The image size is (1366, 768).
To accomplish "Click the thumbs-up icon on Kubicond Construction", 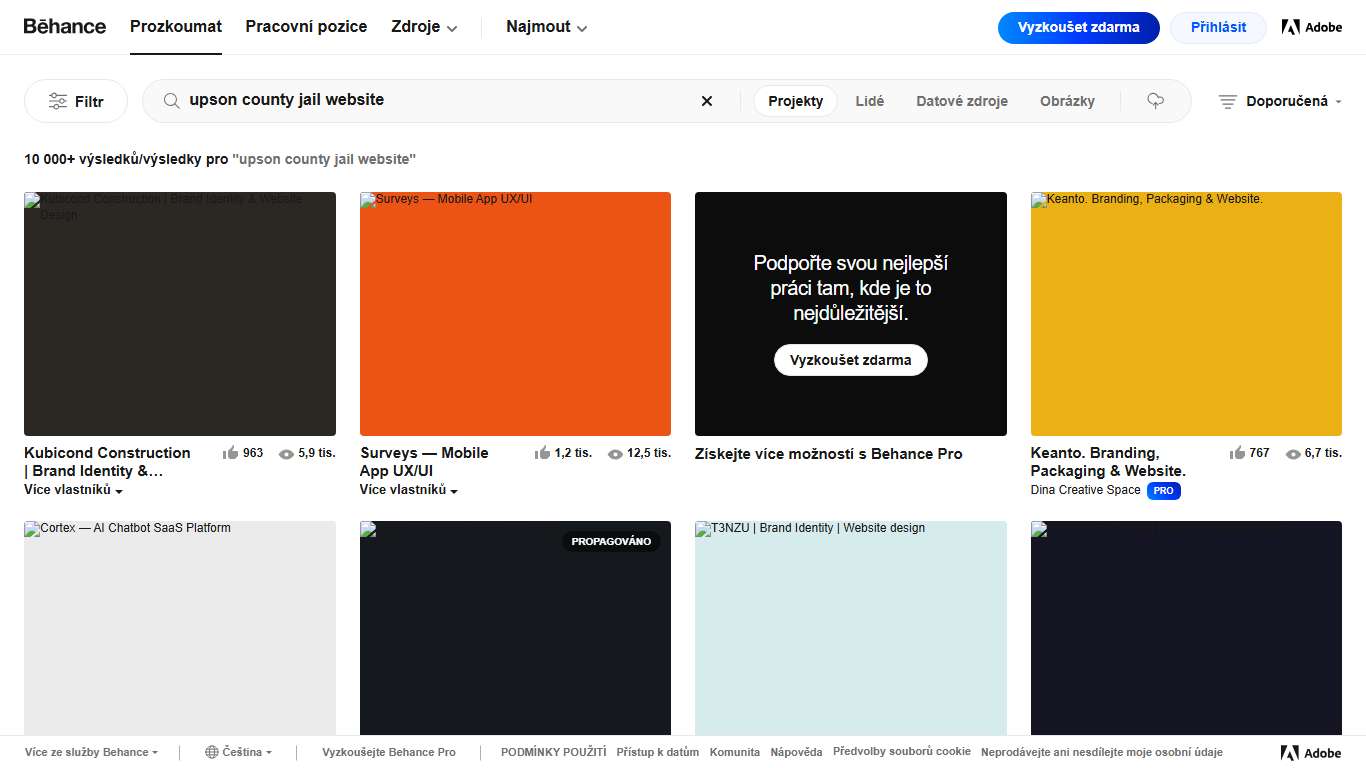I will [231, 452].
